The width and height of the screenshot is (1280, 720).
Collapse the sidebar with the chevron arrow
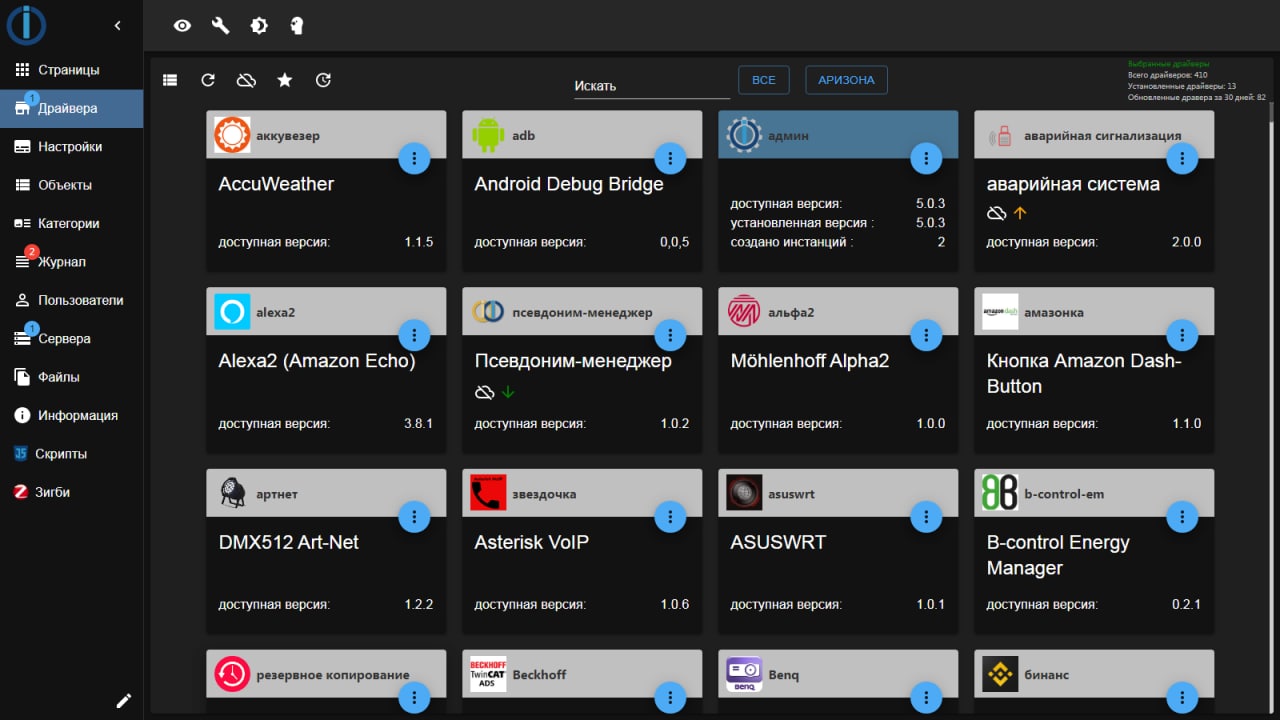[117, 25]
